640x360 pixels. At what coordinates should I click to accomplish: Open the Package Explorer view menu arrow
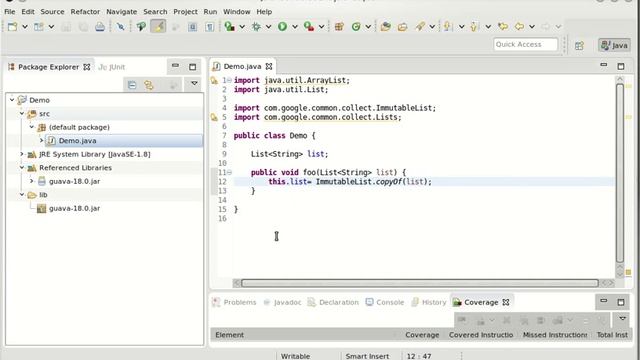[x=194, y=84]
